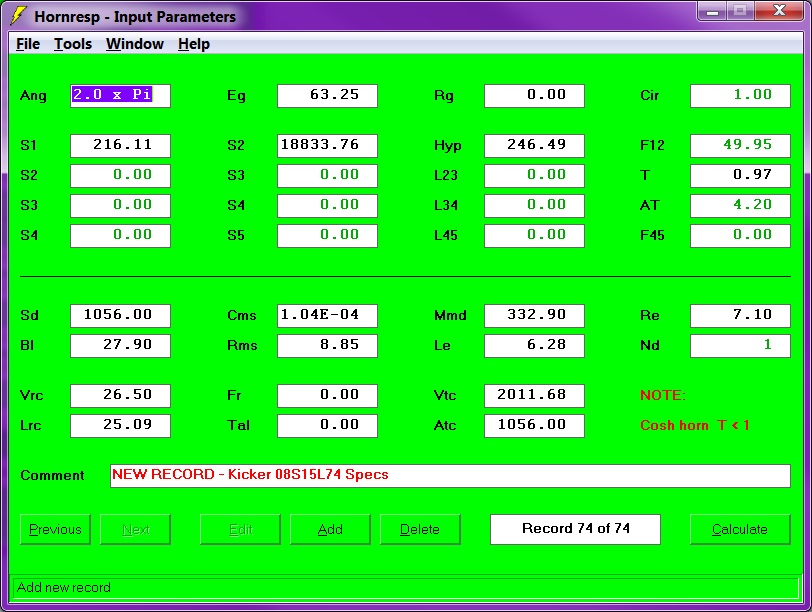Click the Re field with 7.10

[741, 316]
